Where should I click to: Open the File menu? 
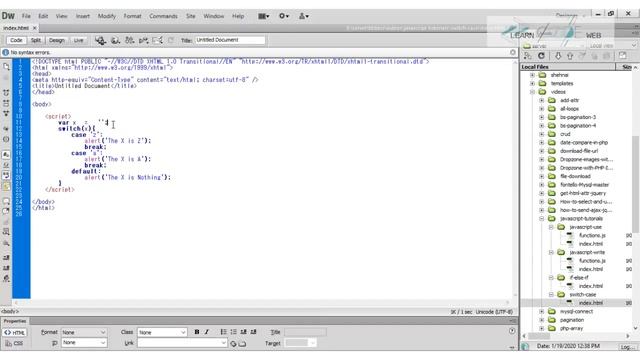[x=26, y=16]
